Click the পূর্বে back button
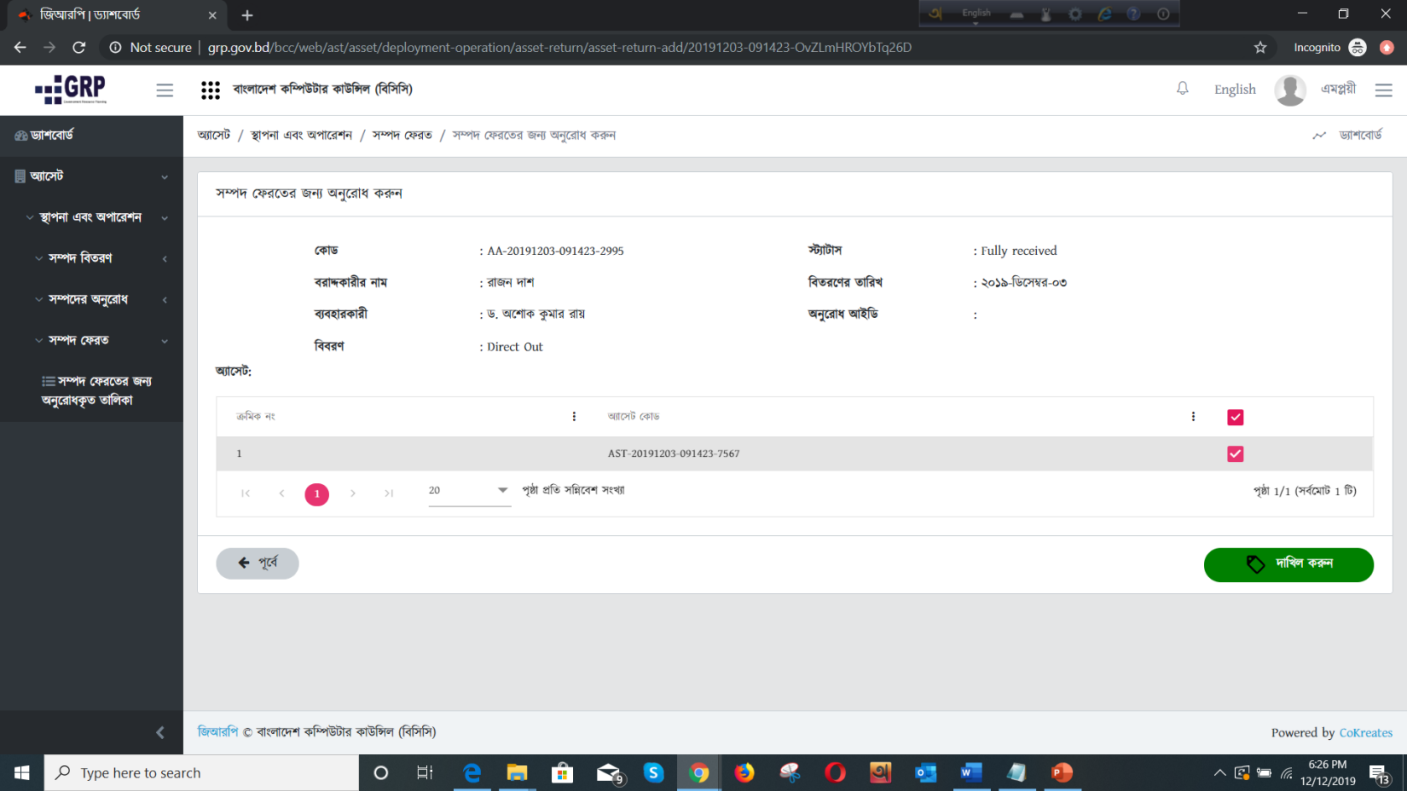The image size is (1407, 791). 257,563
